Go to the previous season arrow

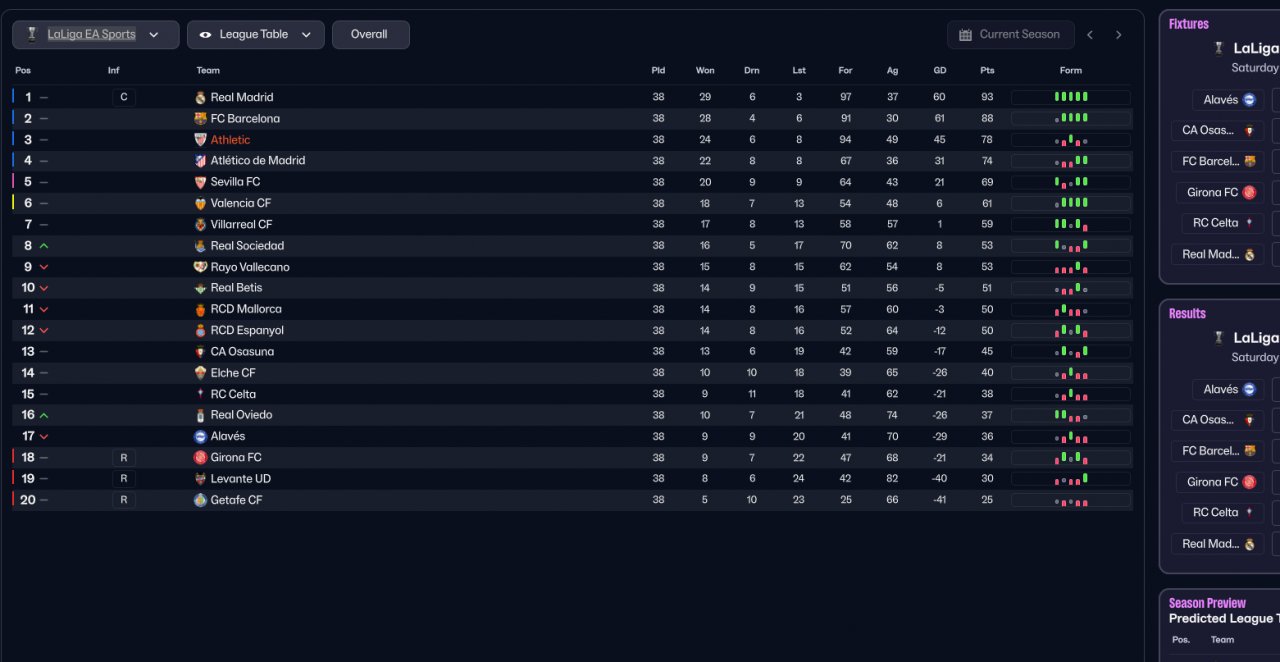pyautogui.click(x=1090, y=35)
